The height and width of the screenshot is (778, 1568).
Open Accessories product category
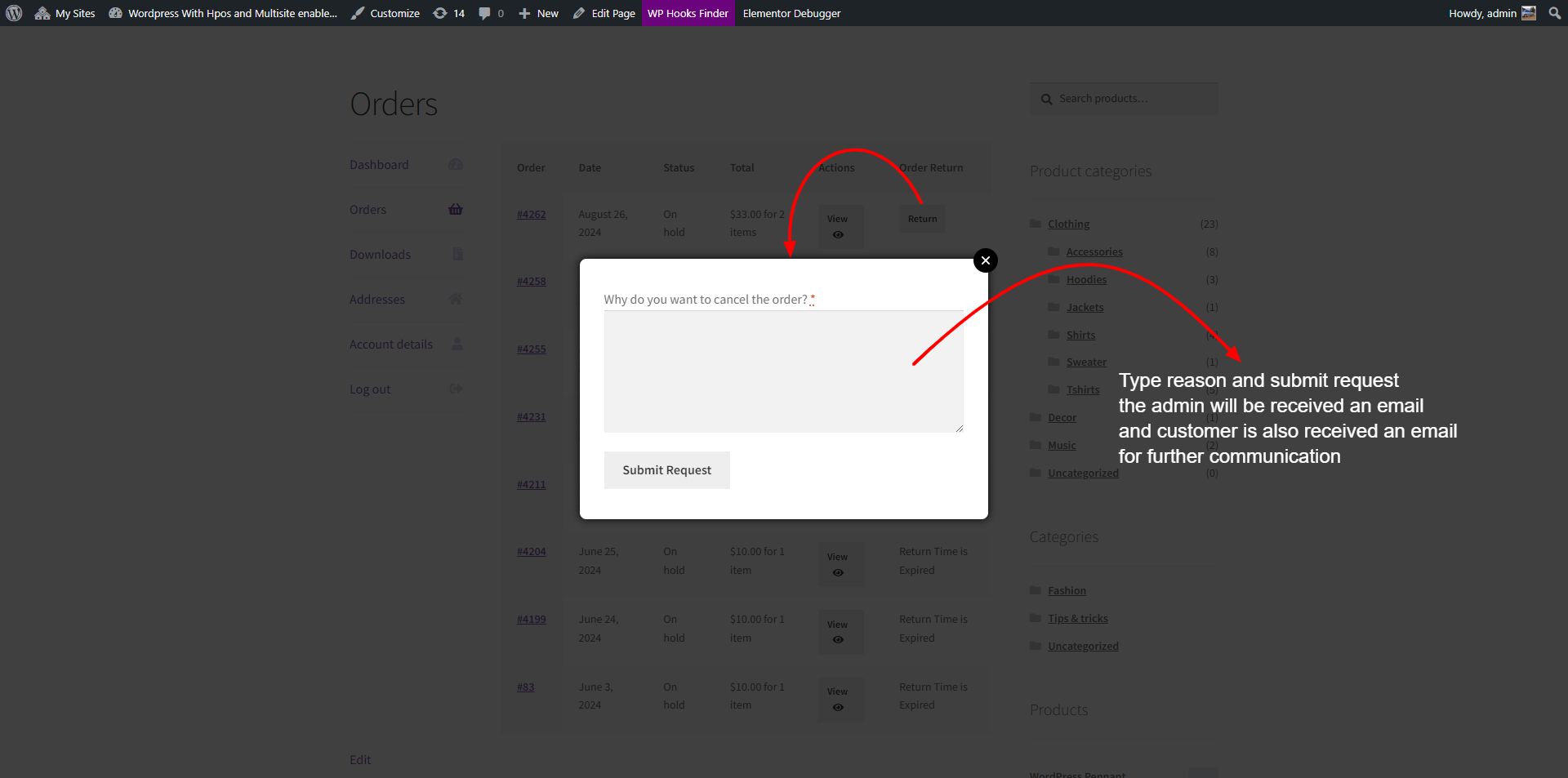(1094, 252)
